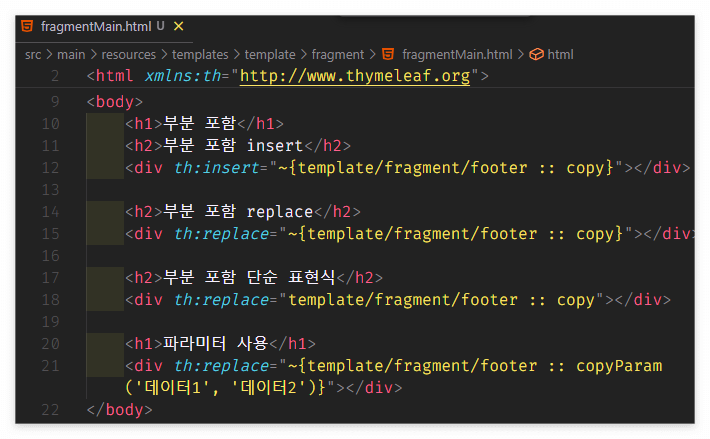The image size is (710, 439).
Task: Close the fragmentMain.html tab
Action: pos(178,27)
